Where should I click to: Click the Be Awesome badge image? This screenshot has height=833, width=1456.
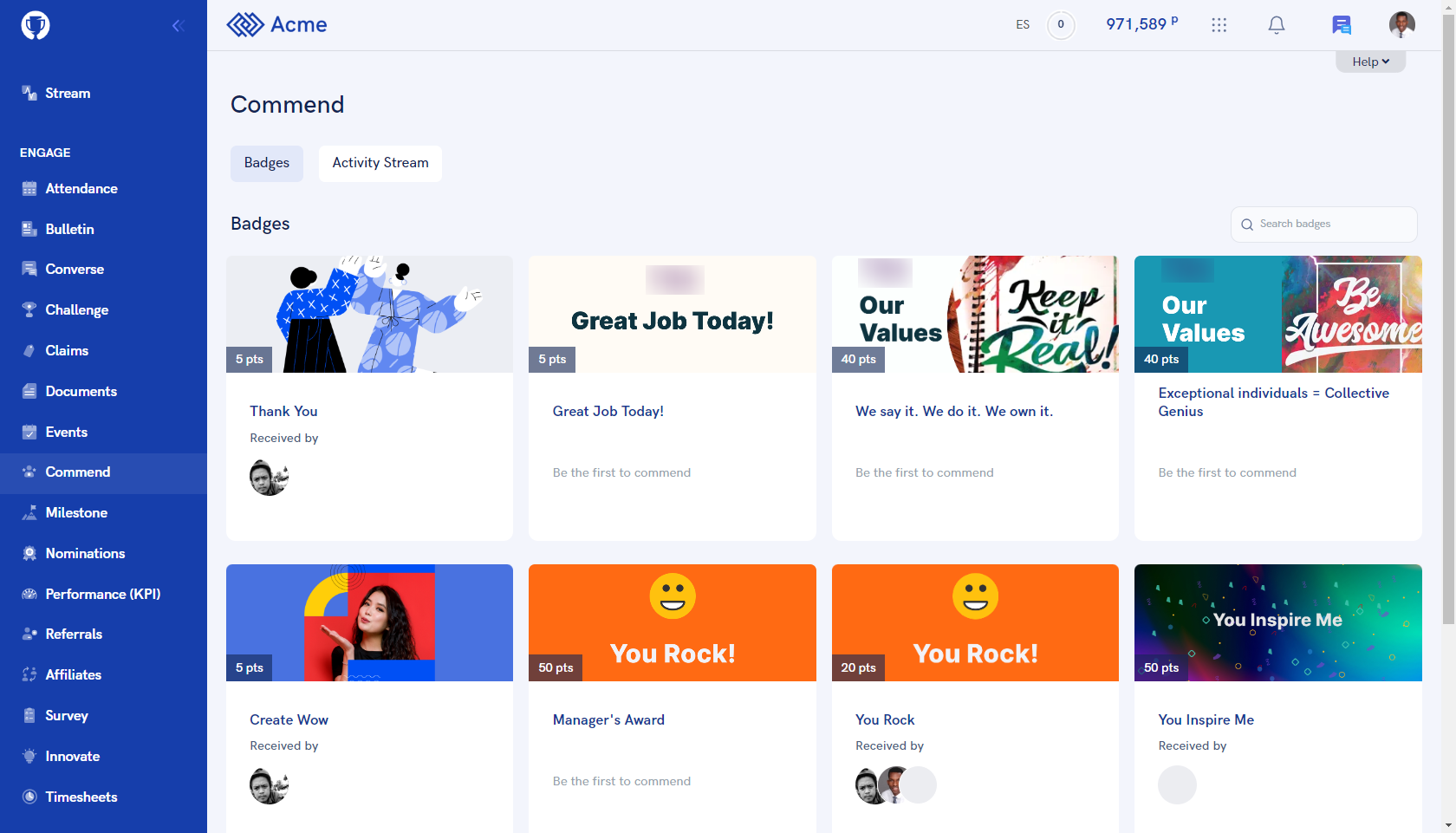1277,314
